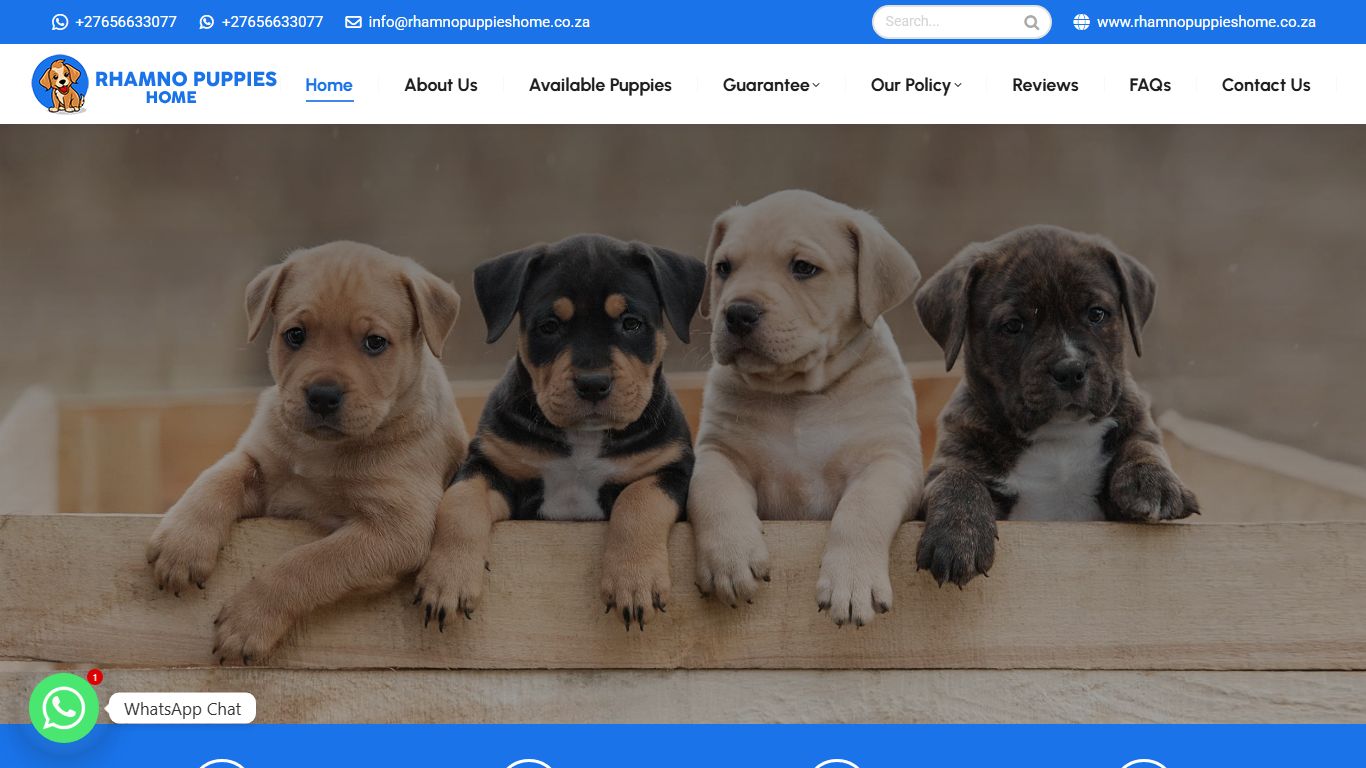Viewport: 1366px width, 768px height.
Task: Click the info@rhamnopuppieshome.co.za email link
Action: click(x=478, y=21)
